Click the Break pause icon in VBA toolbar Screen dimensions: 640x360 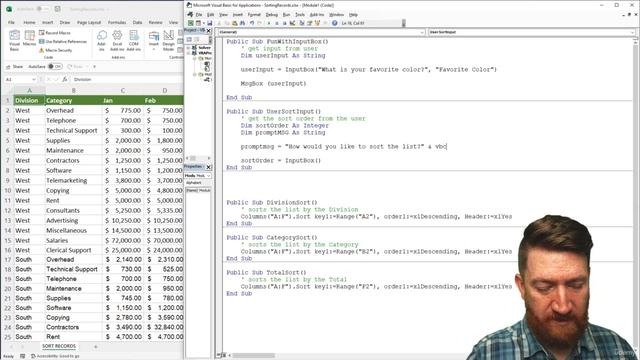(277, 23)
